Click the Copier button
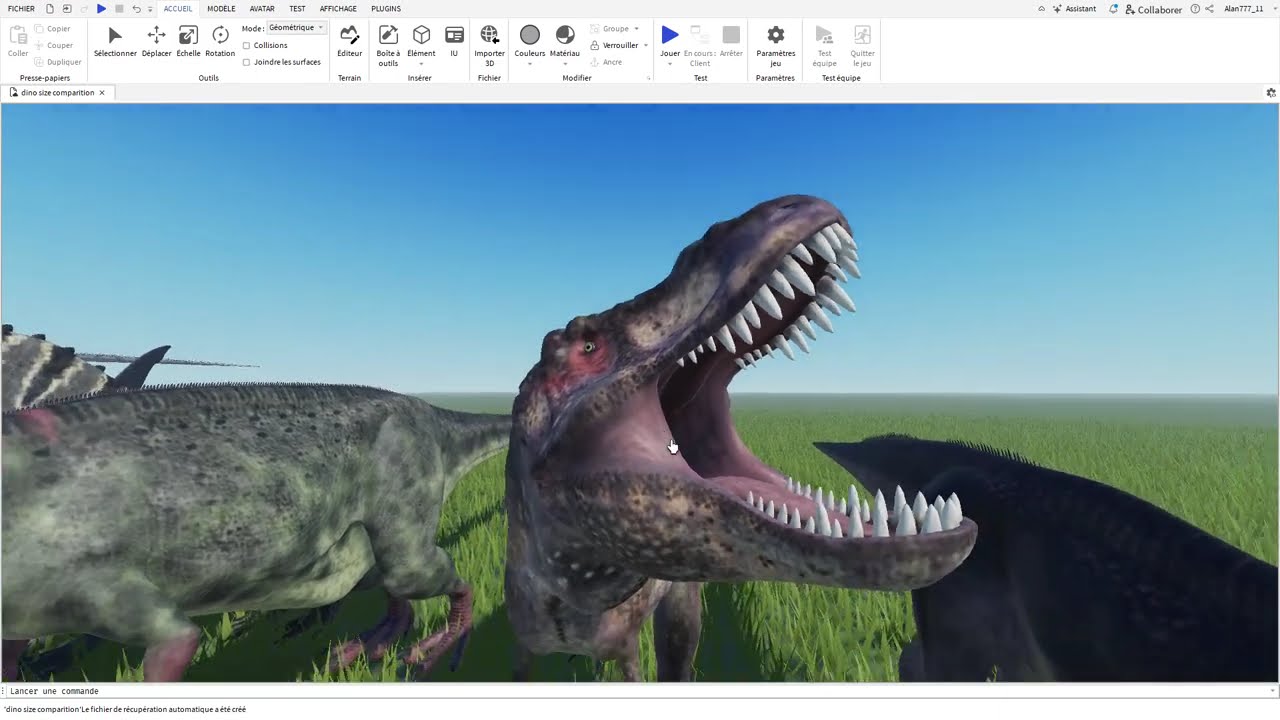The height and width of the screenshot is (720, 1280). point(52,29)
